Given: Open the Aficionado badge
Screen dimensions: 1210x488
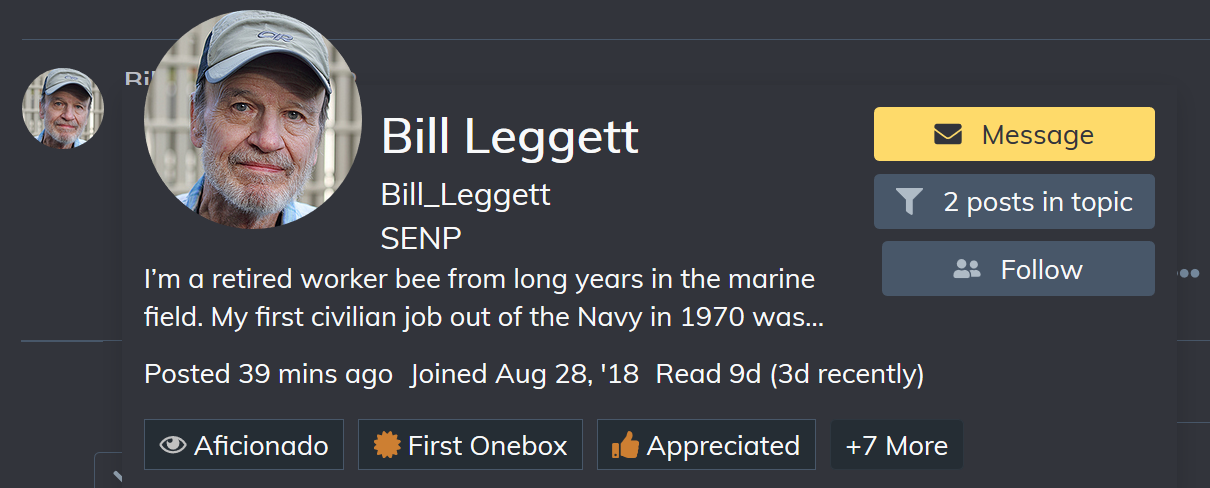Looking at the screenshot, I should coord(244,445).
